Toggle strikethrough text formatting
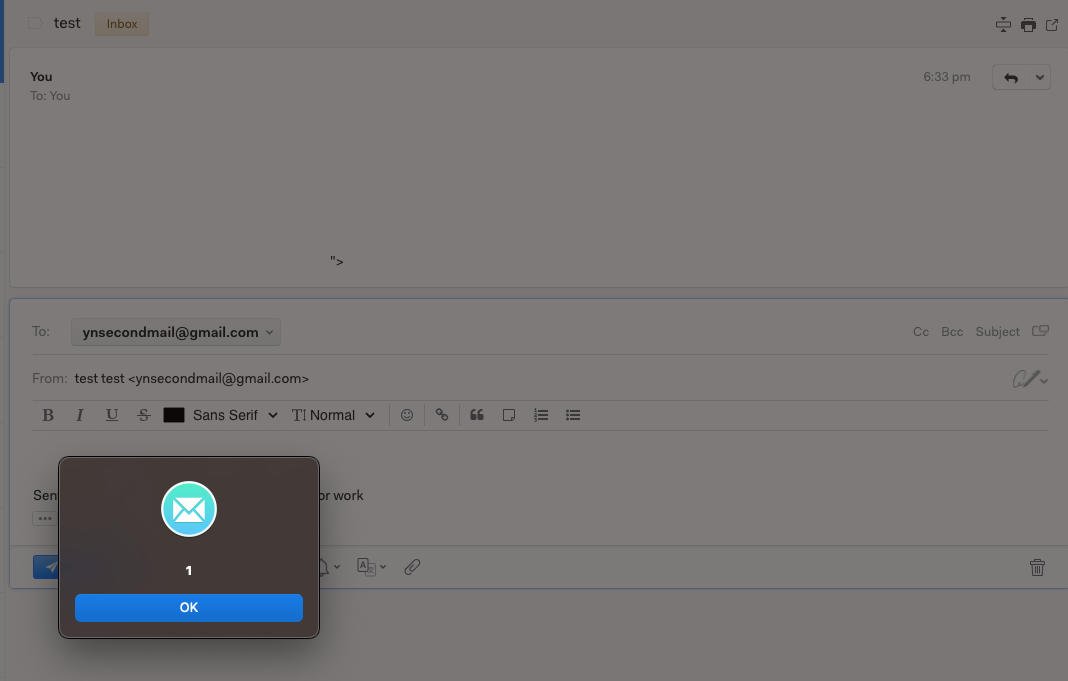 pos(144,415)
